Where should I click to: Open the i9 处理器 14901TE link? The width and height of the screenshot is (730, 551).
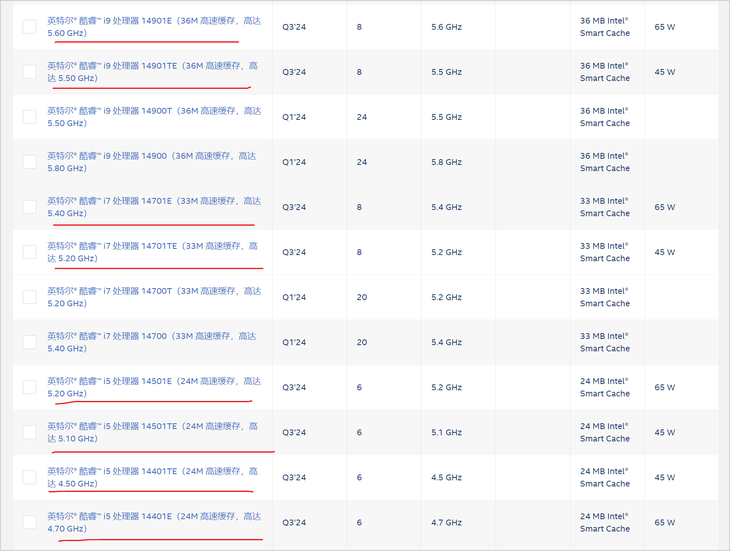point(152,72)
